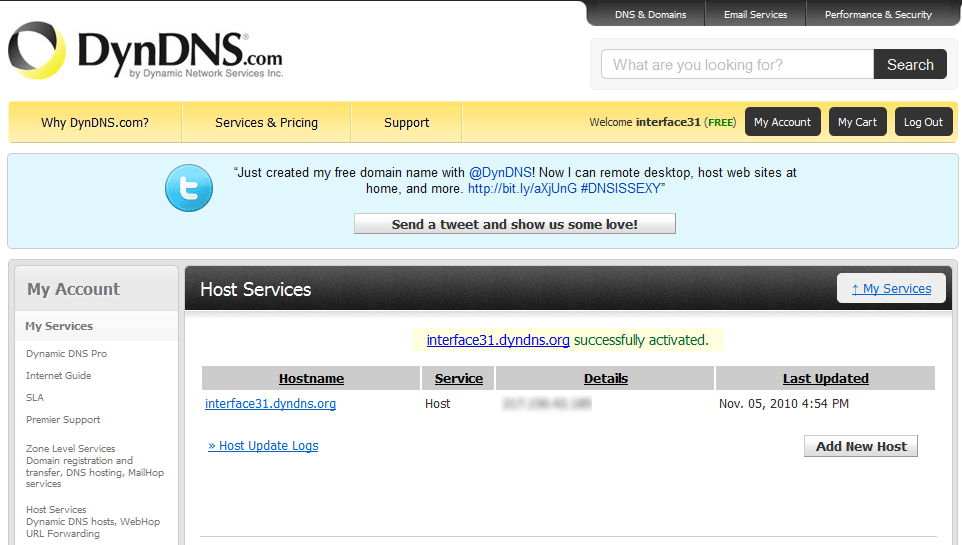
Task: Open interface31.dyndns.org host in the table row
Action: coord(270,404)
